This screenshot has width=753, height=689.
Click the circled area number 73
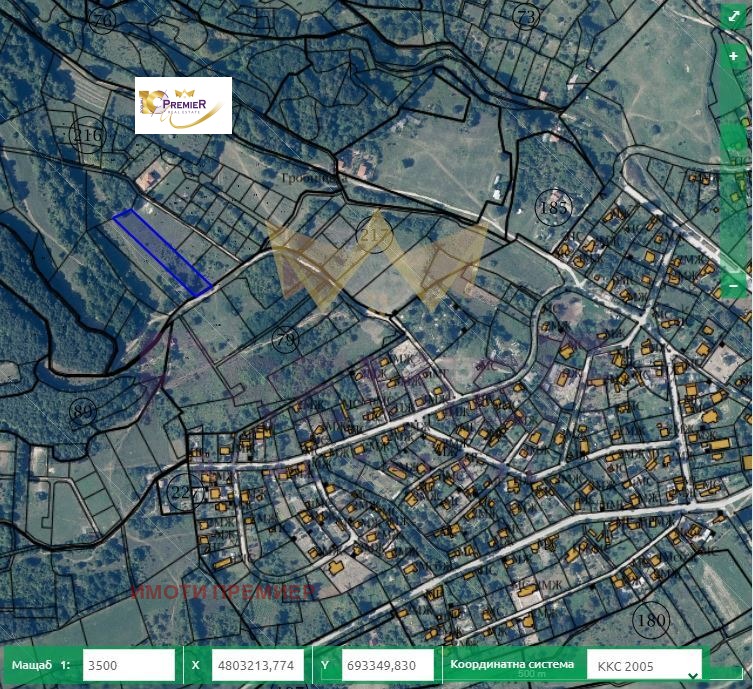point(526,16)
